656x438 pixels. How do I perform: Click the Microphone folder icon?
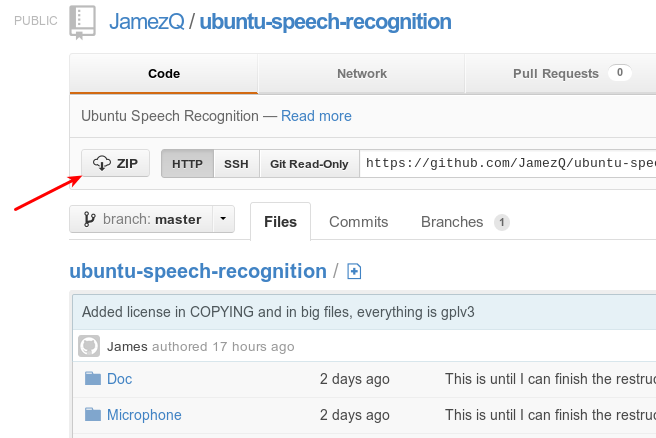click(x=93, y=415)
